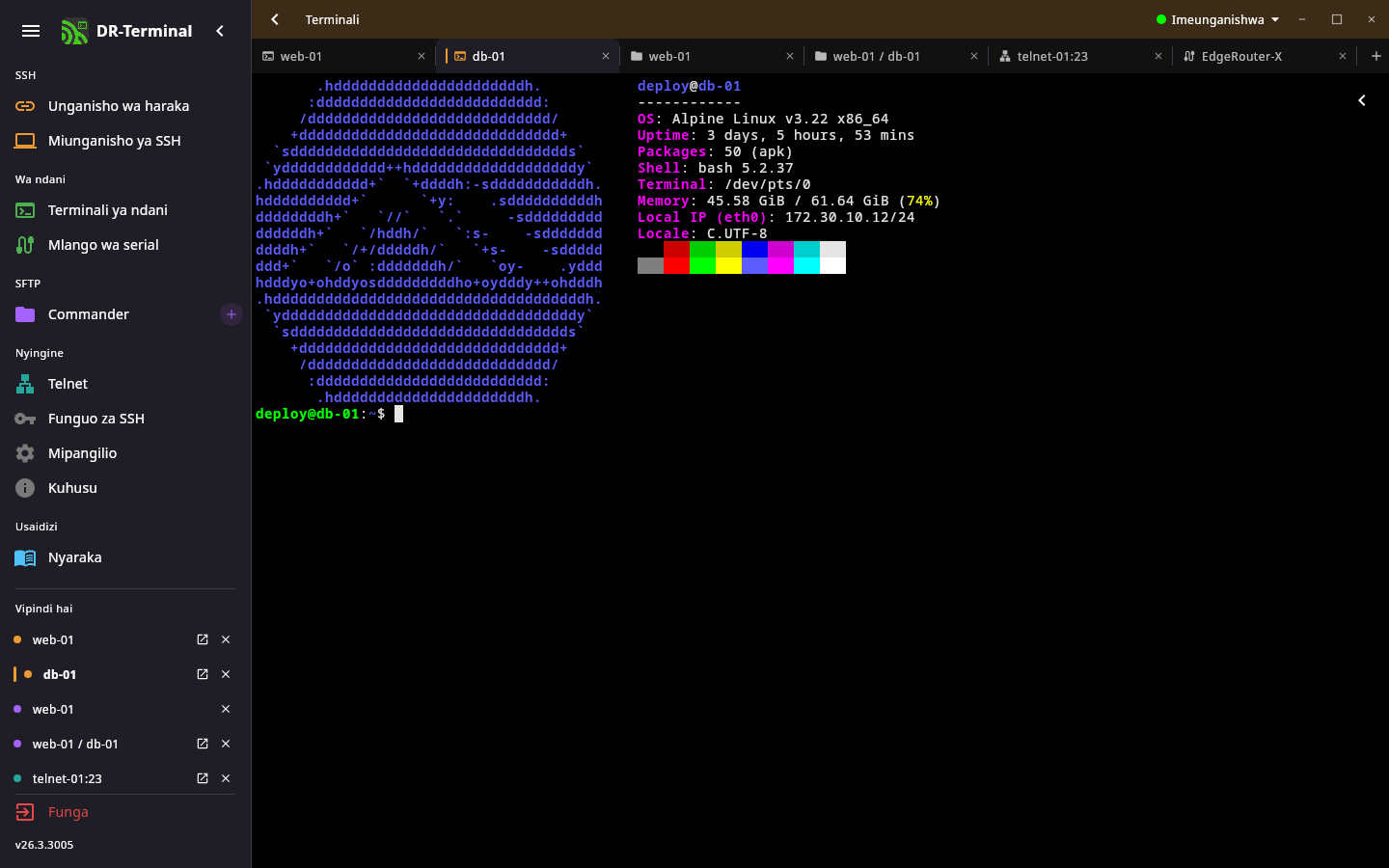Close the db-01 tab
1389x868 pixels.
pyautogui.click(x=606, y=56)
